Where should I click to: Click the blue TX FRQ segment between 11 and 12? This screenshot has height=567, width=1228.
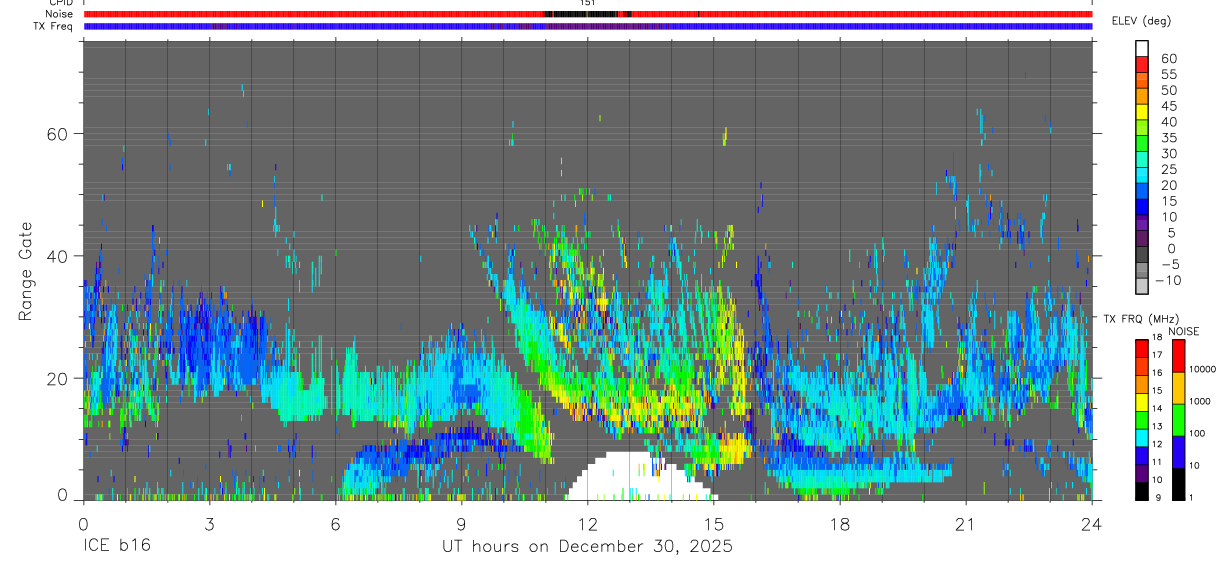[1142, 456]
